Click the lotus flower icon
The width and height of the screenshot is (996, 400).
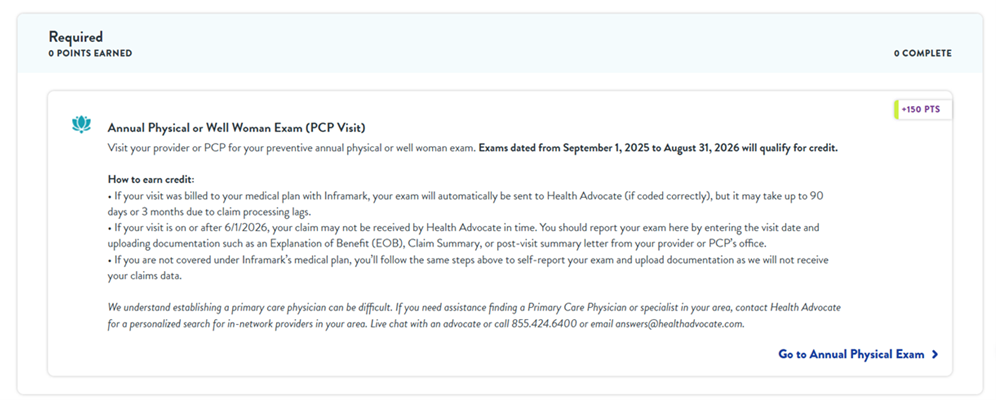[81, 125]
